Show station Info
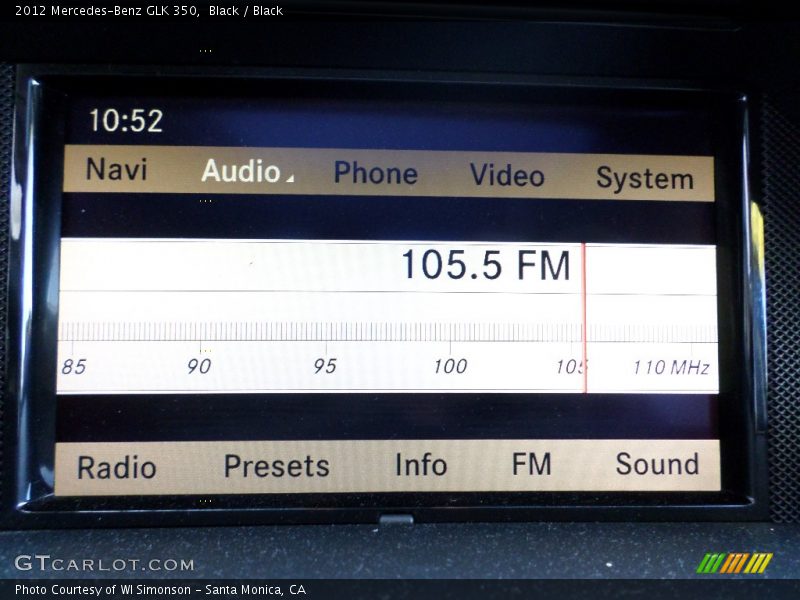 tap(420, 465)
